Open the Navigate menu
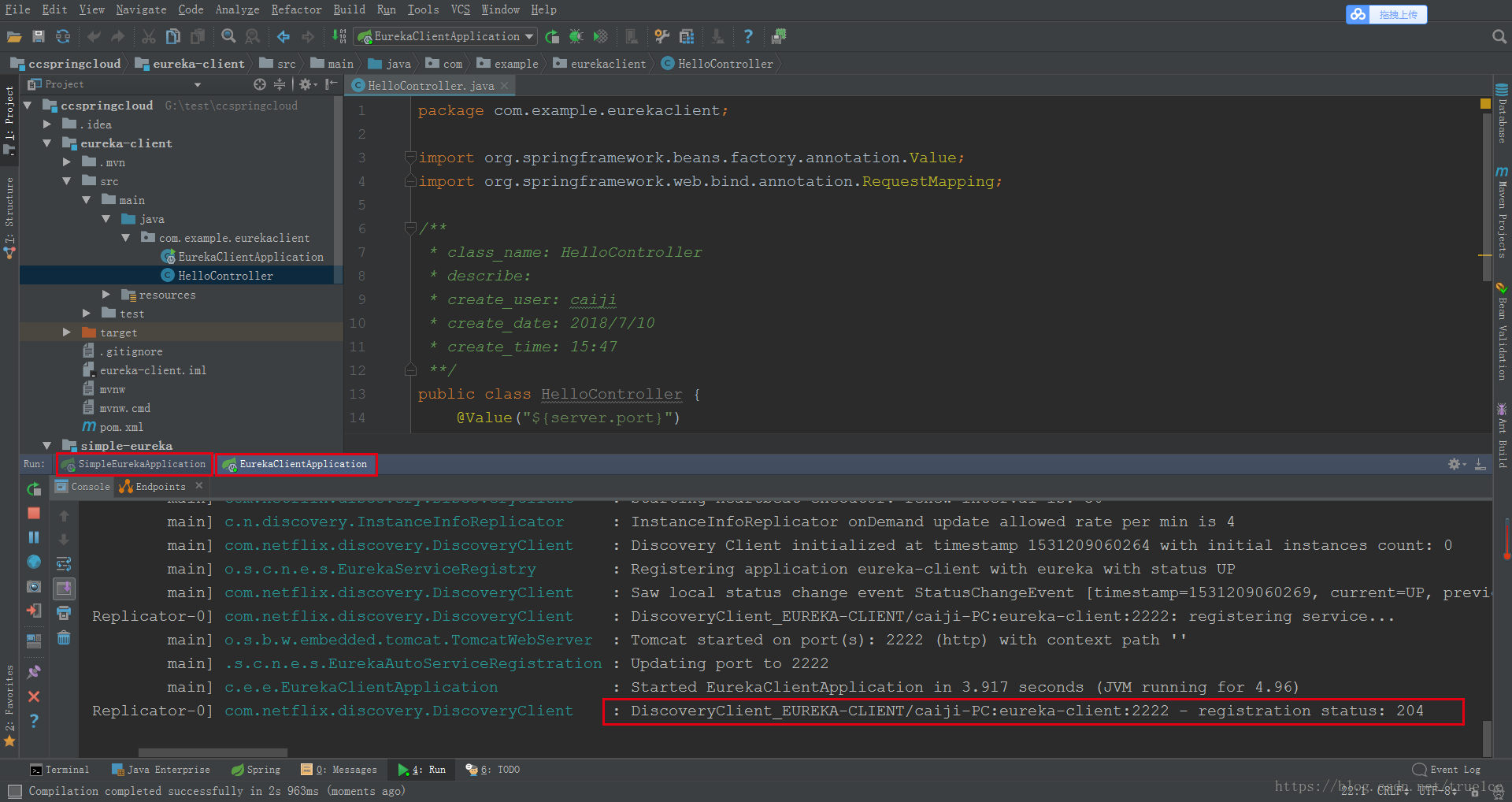1512x802 pixels. [141, 9]
